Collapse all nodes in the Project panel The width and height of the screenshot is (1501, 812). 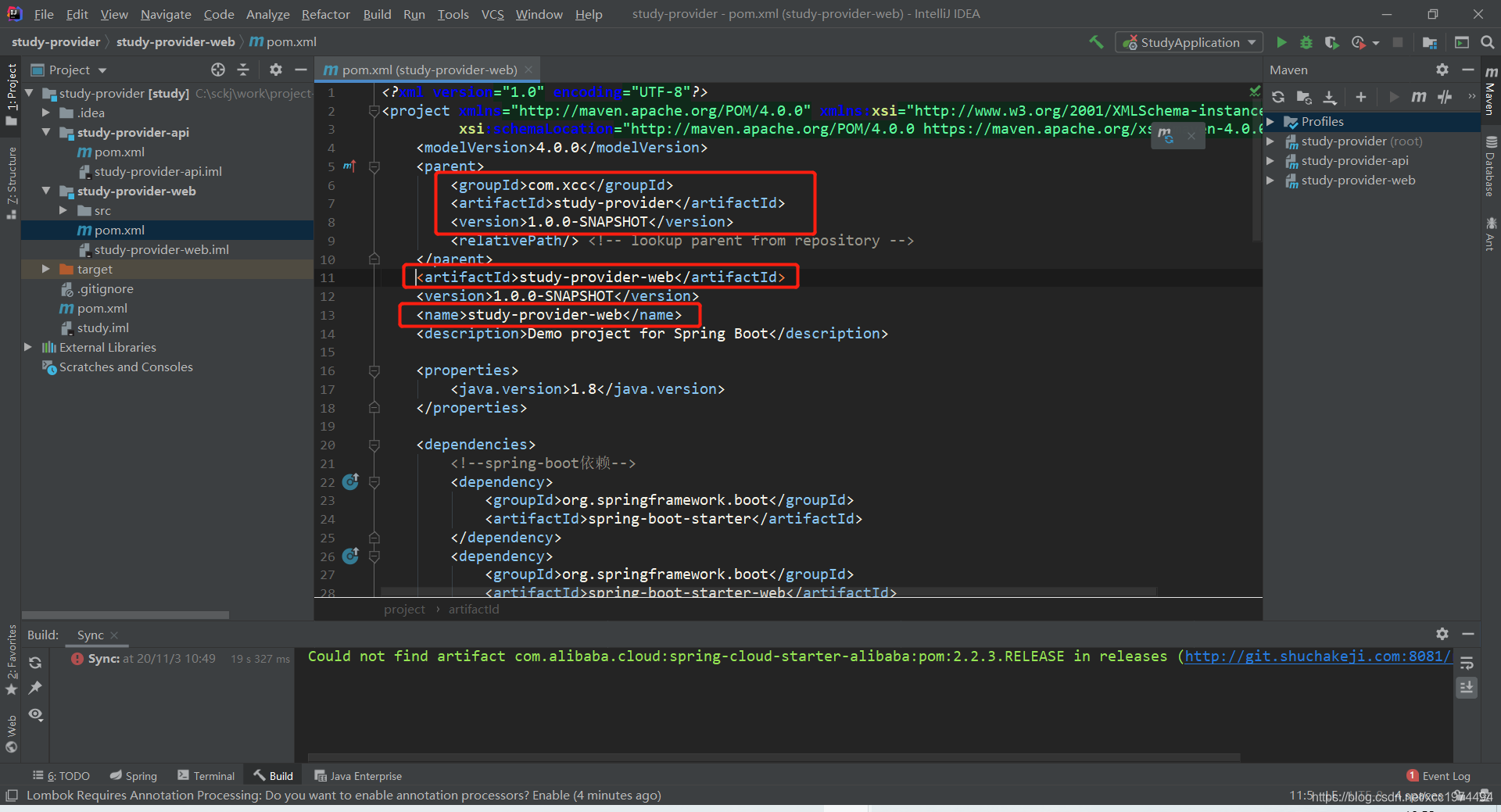[x=243, y=70]
